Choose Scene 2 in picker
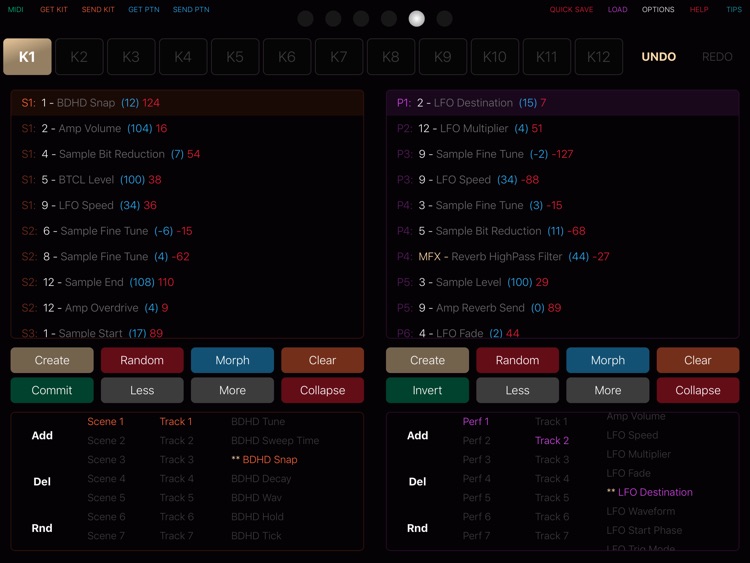This screenshot has width=750, height=563. (106, 441)
